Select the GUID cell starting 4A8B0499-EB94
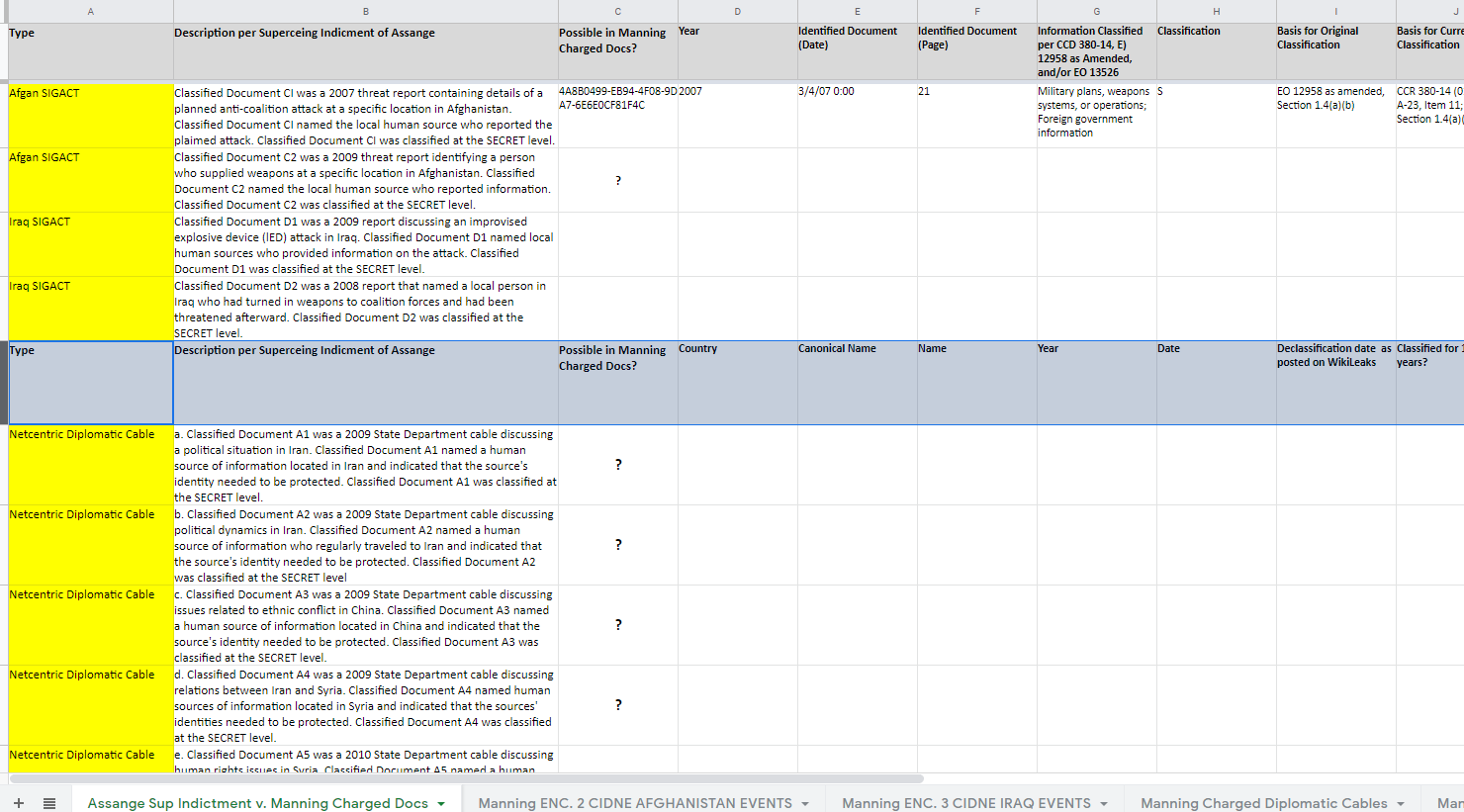Image resolution: width=1464 pixels, height=812 pixels. pos(618,116)
